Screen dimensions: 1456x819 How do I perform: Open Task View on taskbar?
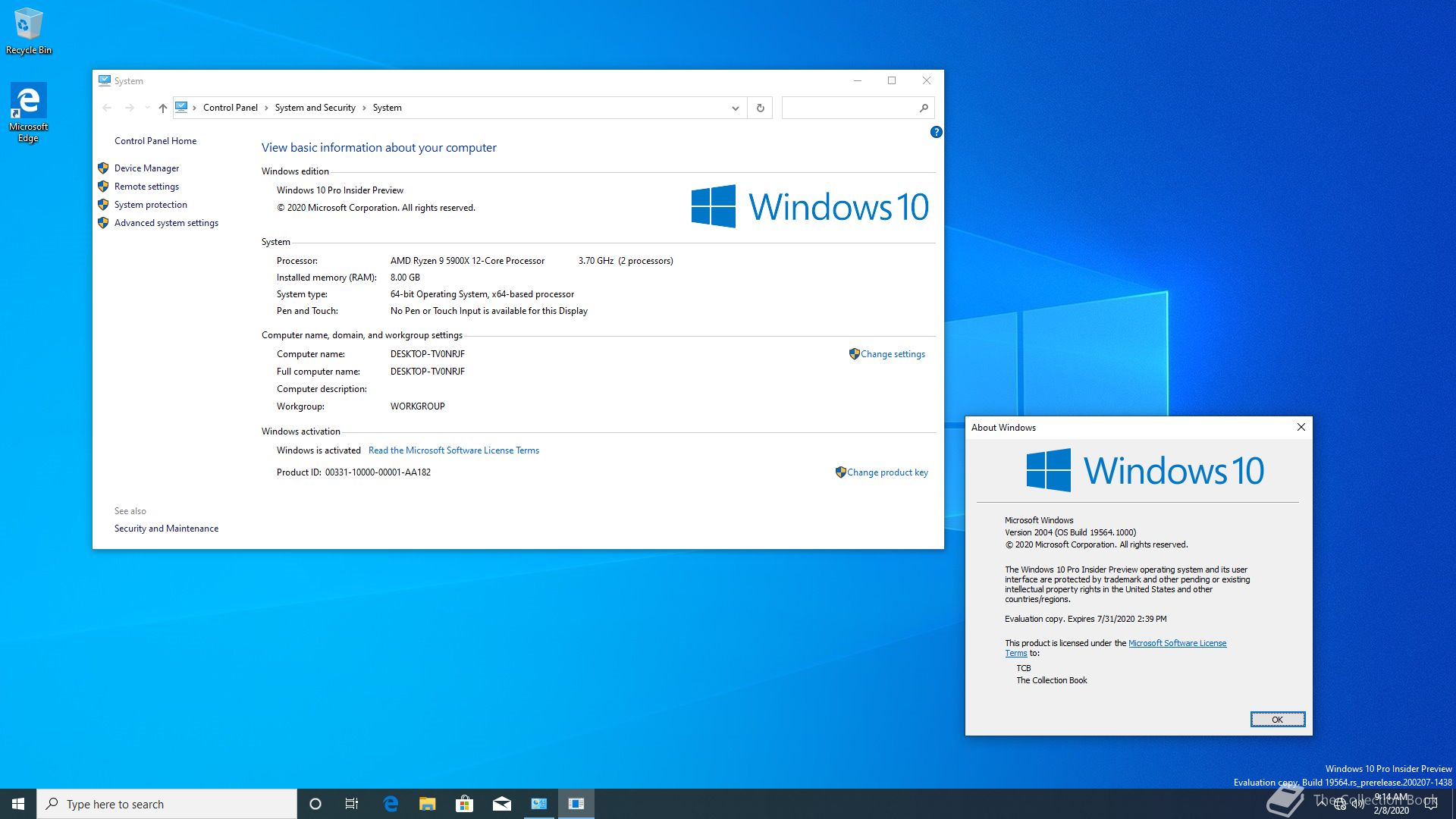pos(352,804)
